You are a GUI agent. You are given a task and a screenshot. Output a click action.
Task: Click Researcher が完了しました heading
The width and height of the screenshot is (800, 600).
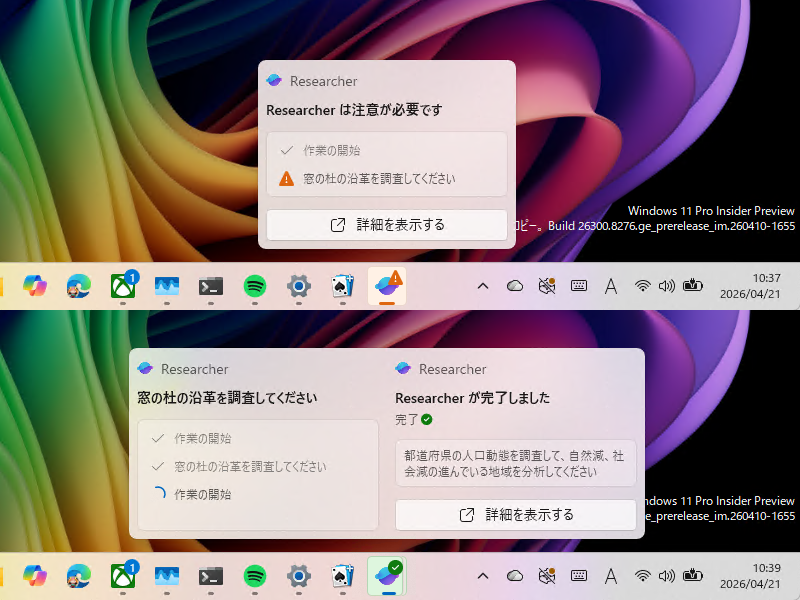coord(472,398)
